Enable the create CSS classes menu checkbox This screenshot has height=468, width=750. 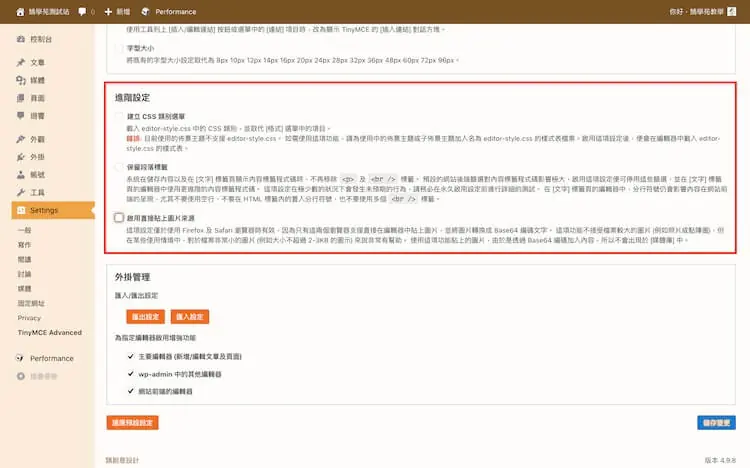119,116
